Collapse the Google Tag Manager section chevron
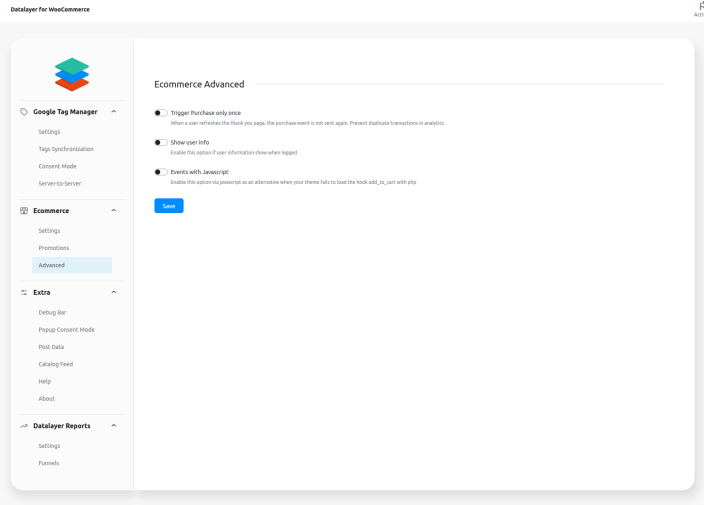Viewport: 704px width, 505px height. [114, 111]
